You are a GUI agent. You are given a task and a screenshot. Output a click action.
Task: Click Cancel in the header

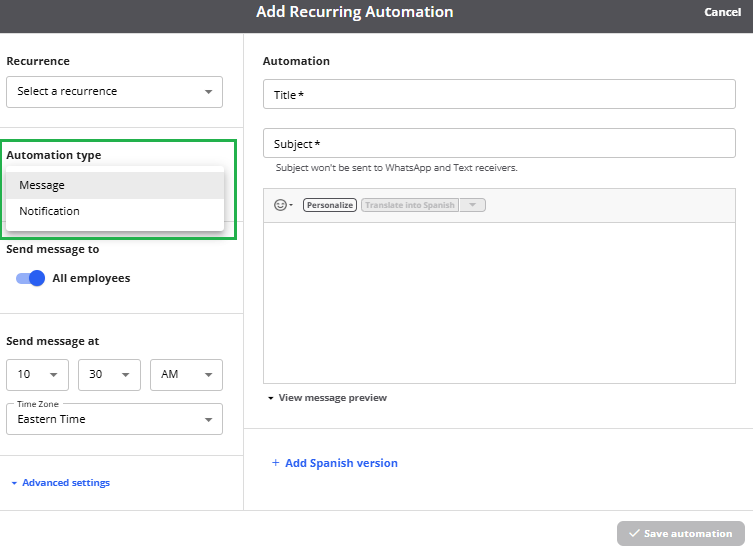pos(722,12)
